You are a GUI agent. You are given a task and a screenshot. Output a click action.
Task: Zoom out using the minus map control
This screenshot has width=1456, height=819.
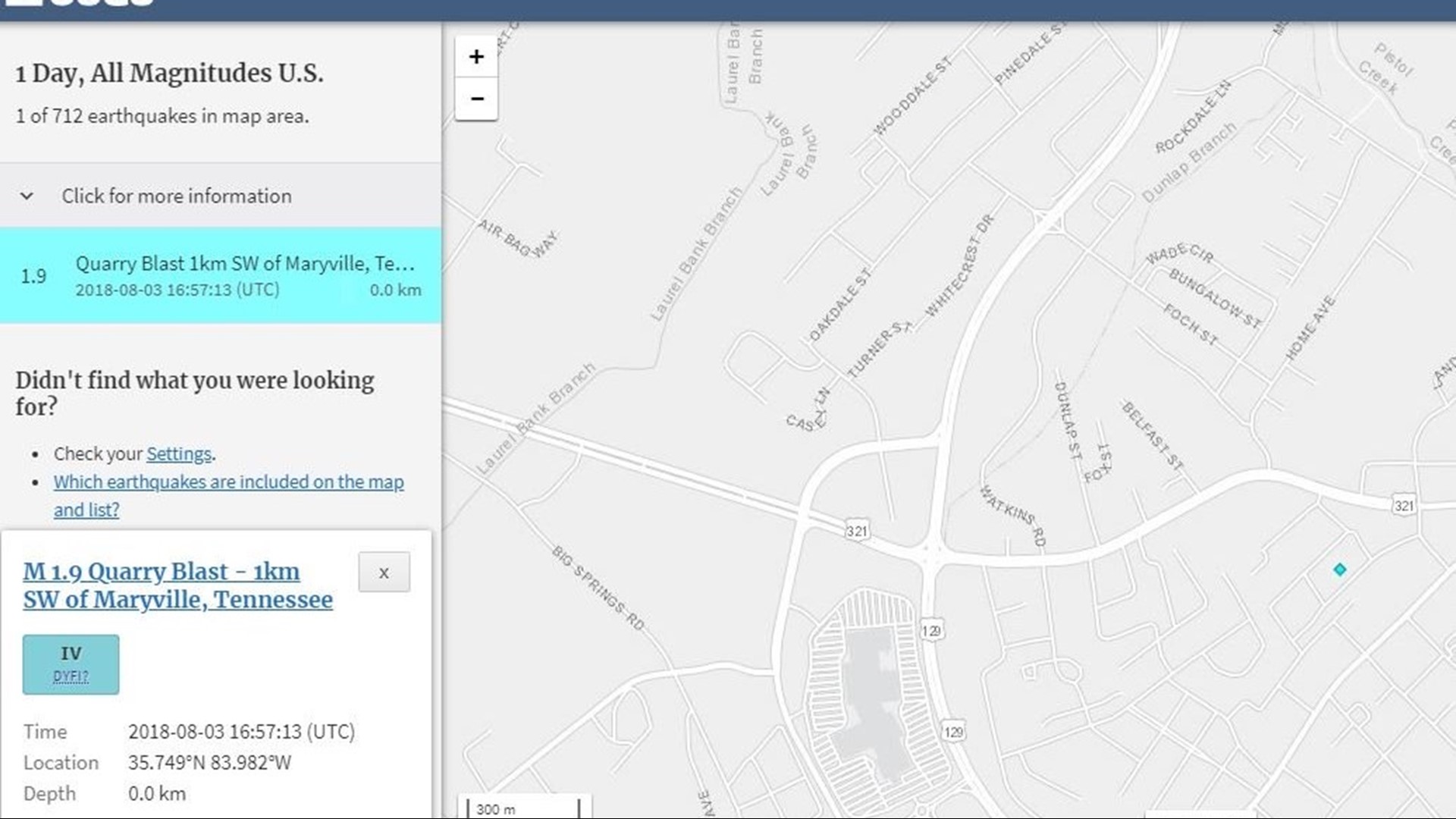(x=476, y=99)
